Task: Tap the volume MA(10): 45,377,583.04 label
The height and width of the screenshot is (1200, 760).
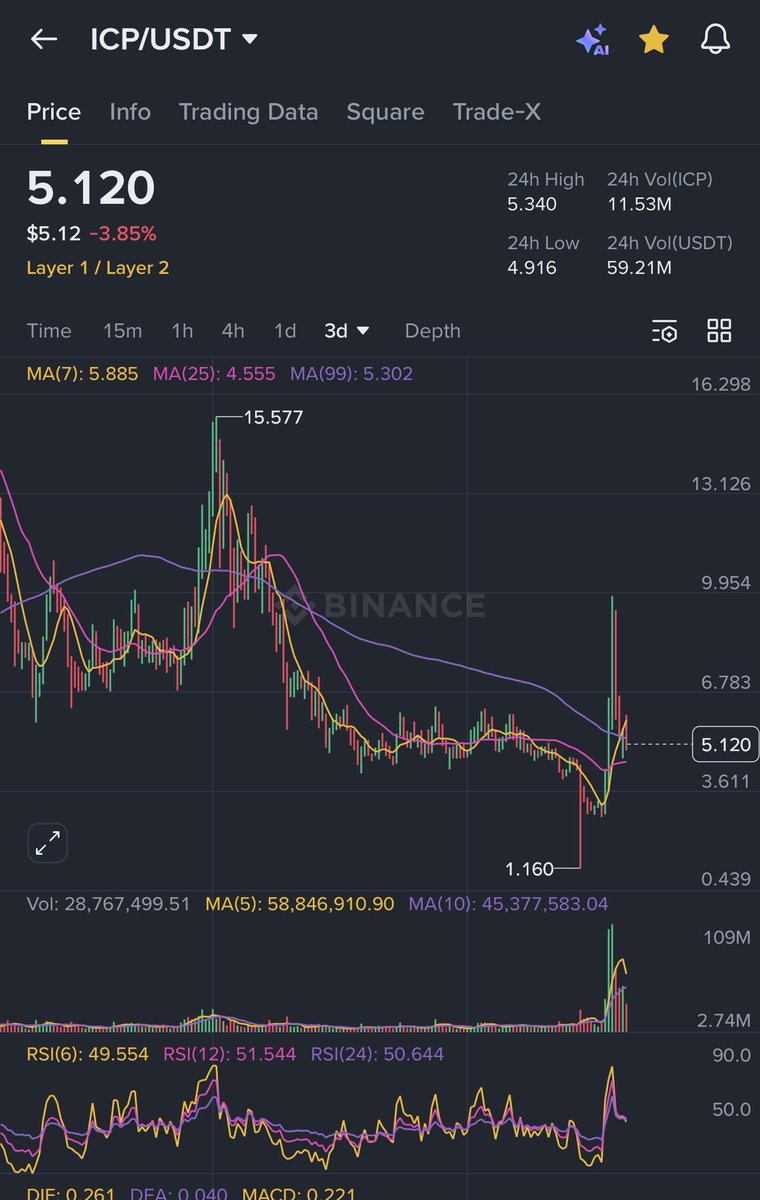Action: 508,904
